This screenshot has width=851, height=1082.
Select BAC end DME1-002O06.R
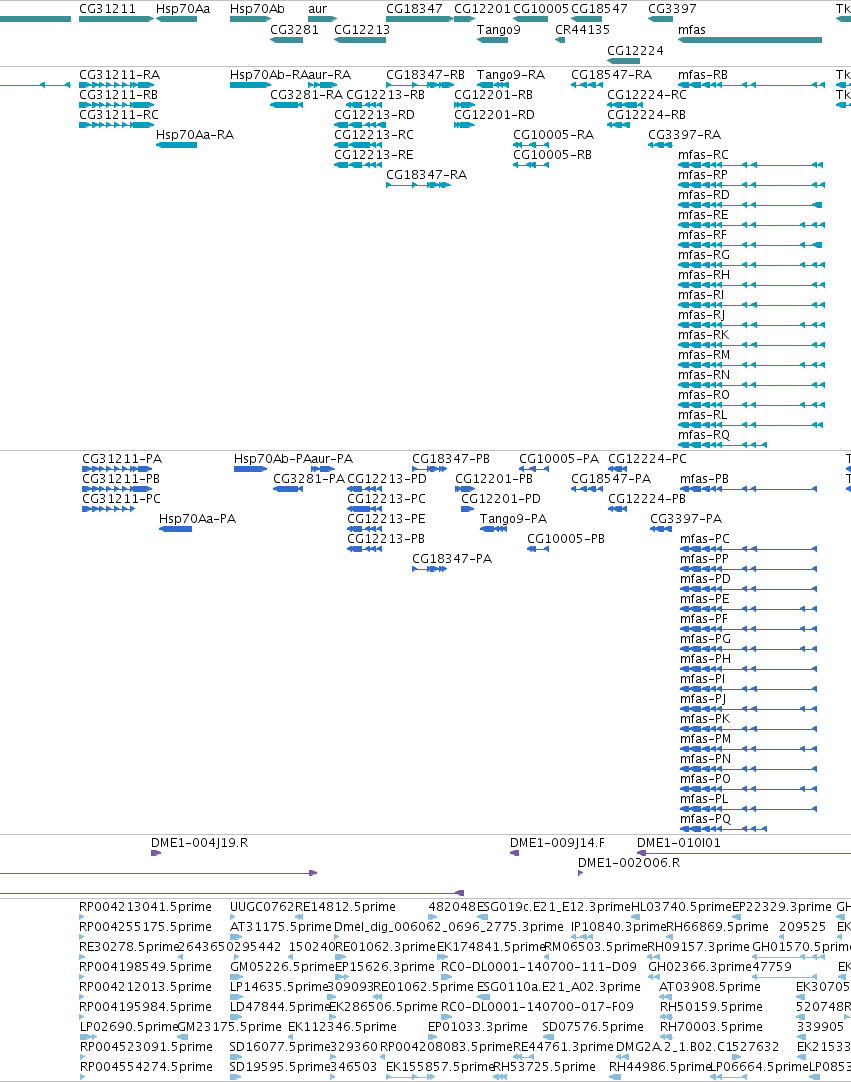(x=580, y=874)
